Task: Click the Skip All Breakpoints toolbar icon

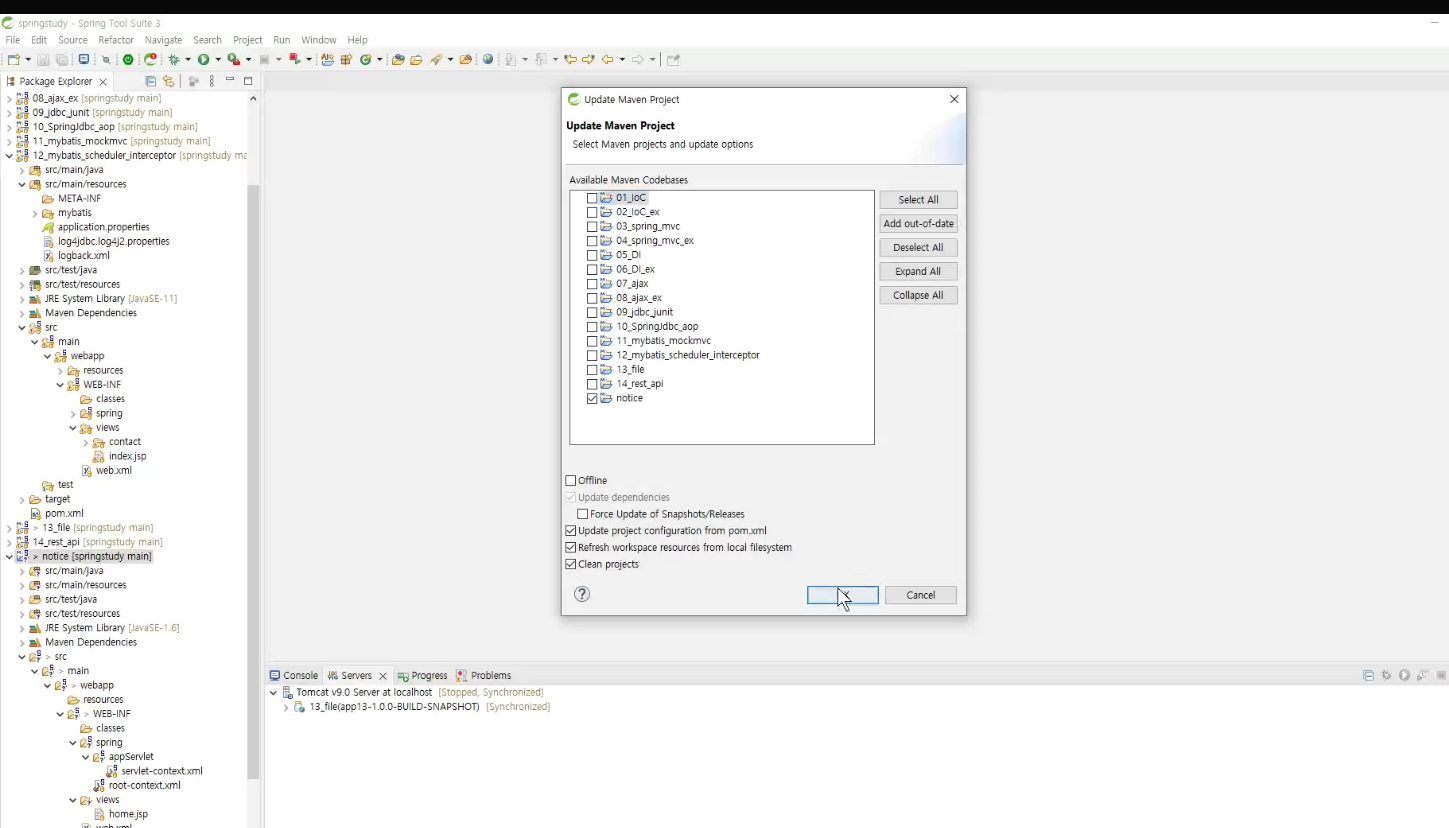Action: pyautogui.click(x=106, y=60)
